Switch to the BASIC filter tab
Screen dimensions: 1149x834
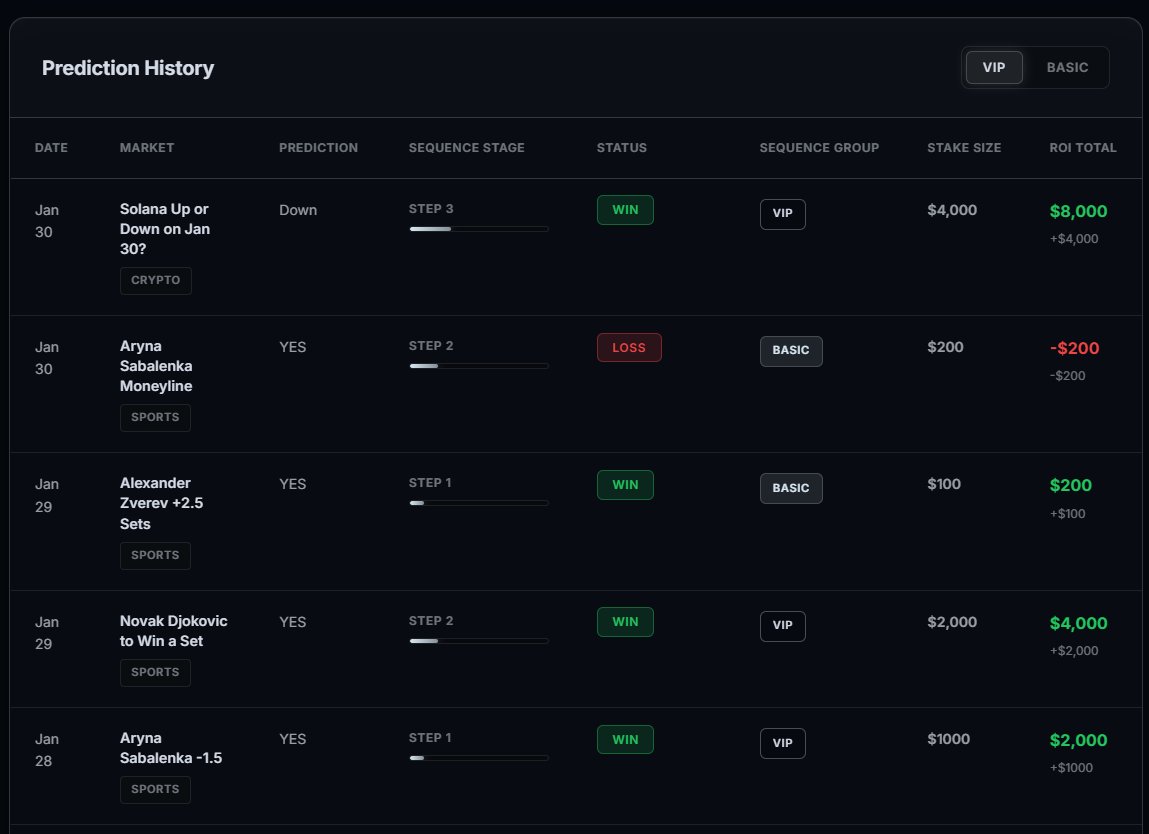click(1067, 67)
